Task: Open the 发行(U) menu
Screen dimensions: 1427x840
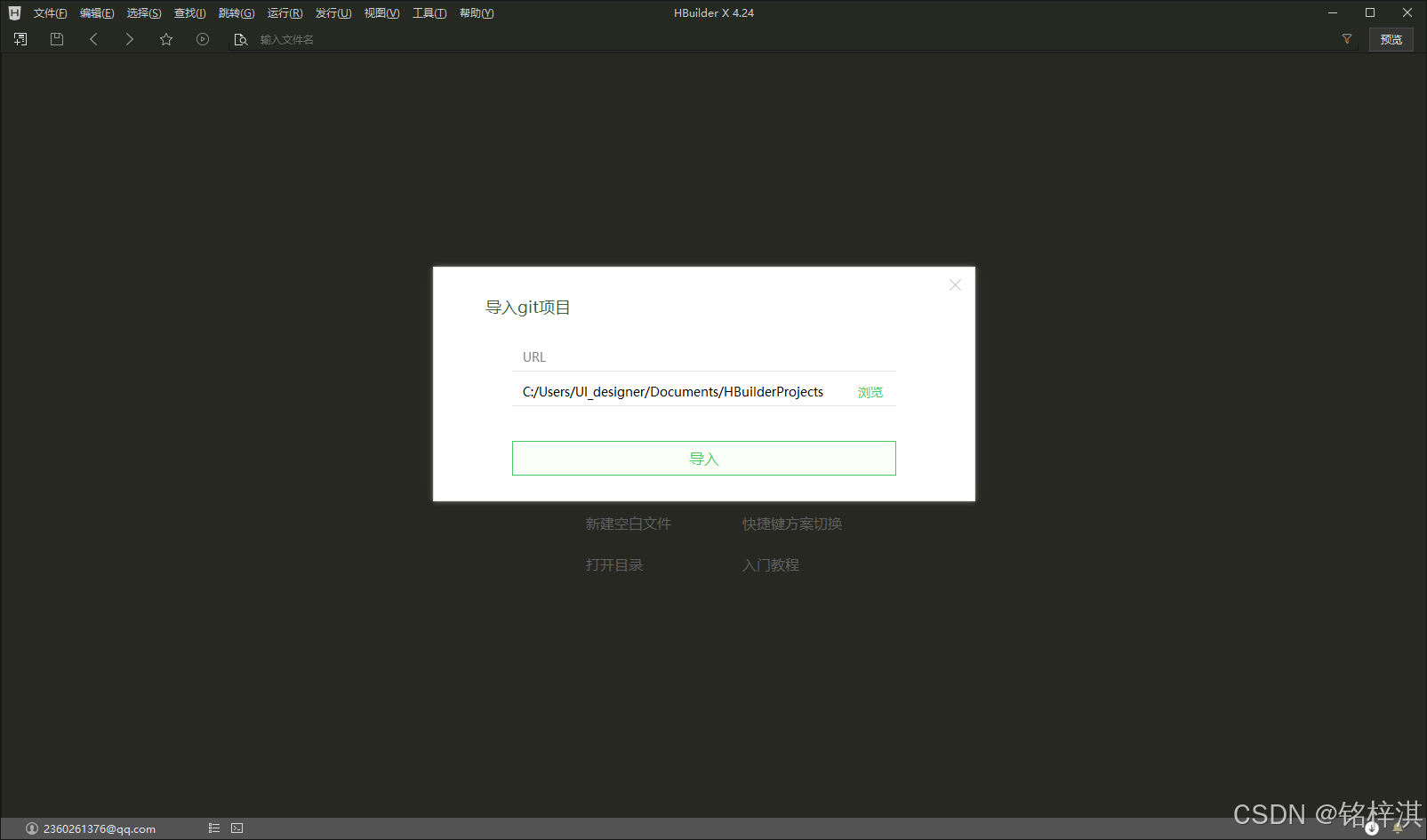Action: [333, 13]
